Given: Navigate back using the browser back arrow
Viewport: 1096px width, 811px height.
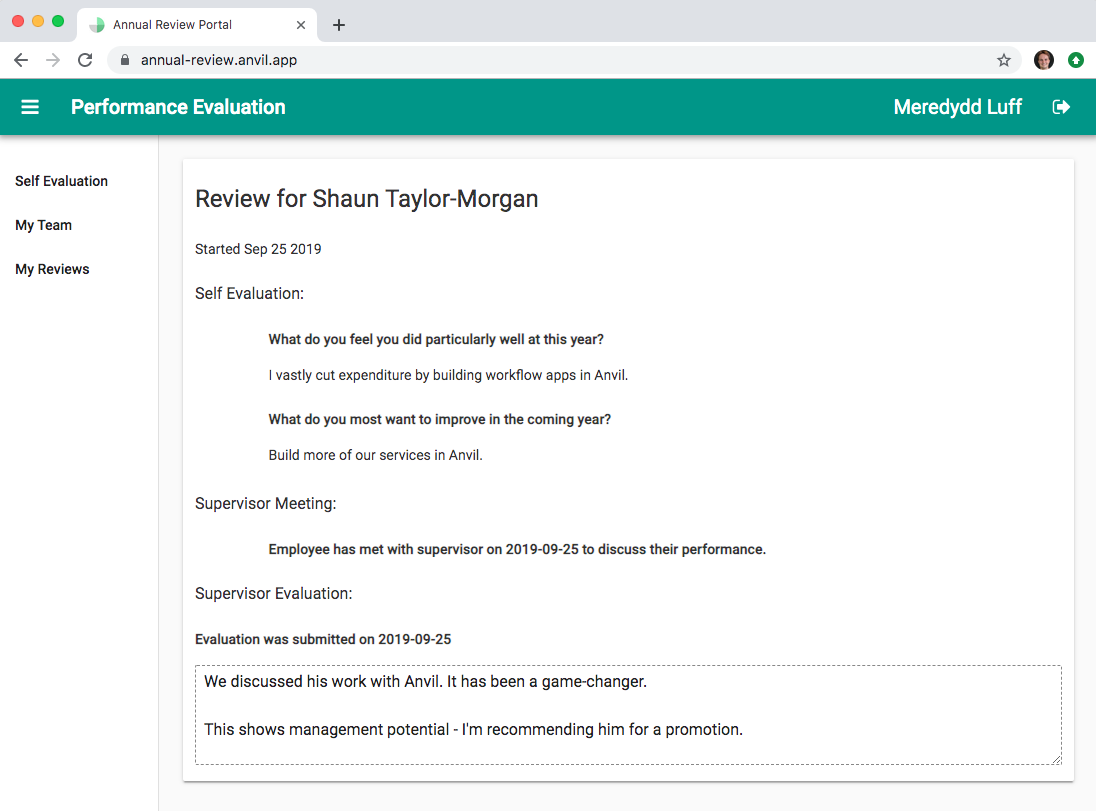Looking at the screenshot, I should [20, 60].
